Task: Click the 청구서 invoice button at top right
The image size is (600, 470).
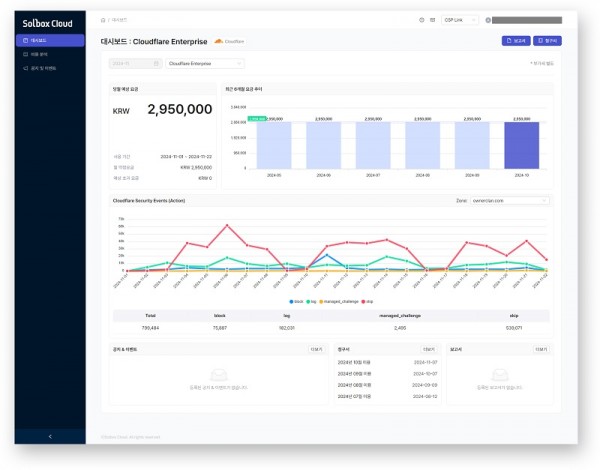Action: click(547, 41)
